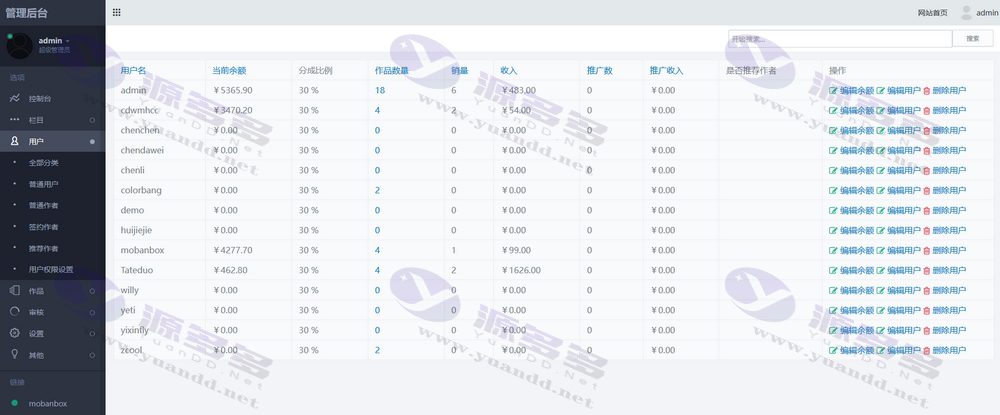This screenshot has height=415, width=1000.
Task: Open 控制台 dashboard icon in sidebar
Action: coord(15,99)
